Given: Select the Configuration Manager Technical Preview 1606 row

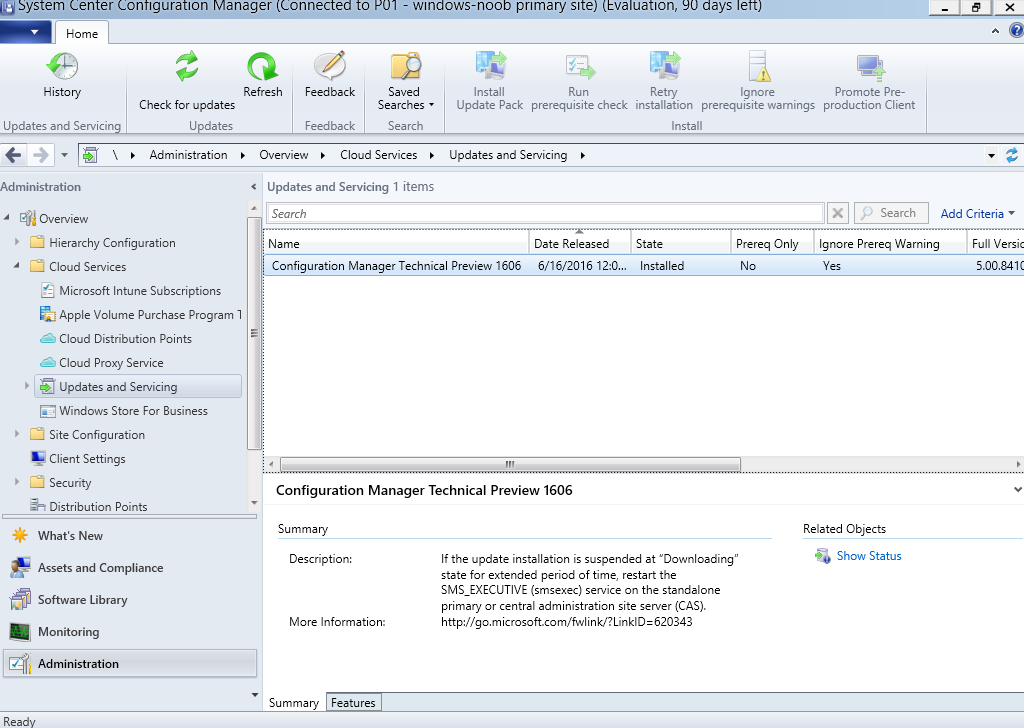Looking at the screenshot, I should pyautogui.click(x=644, y=265).
